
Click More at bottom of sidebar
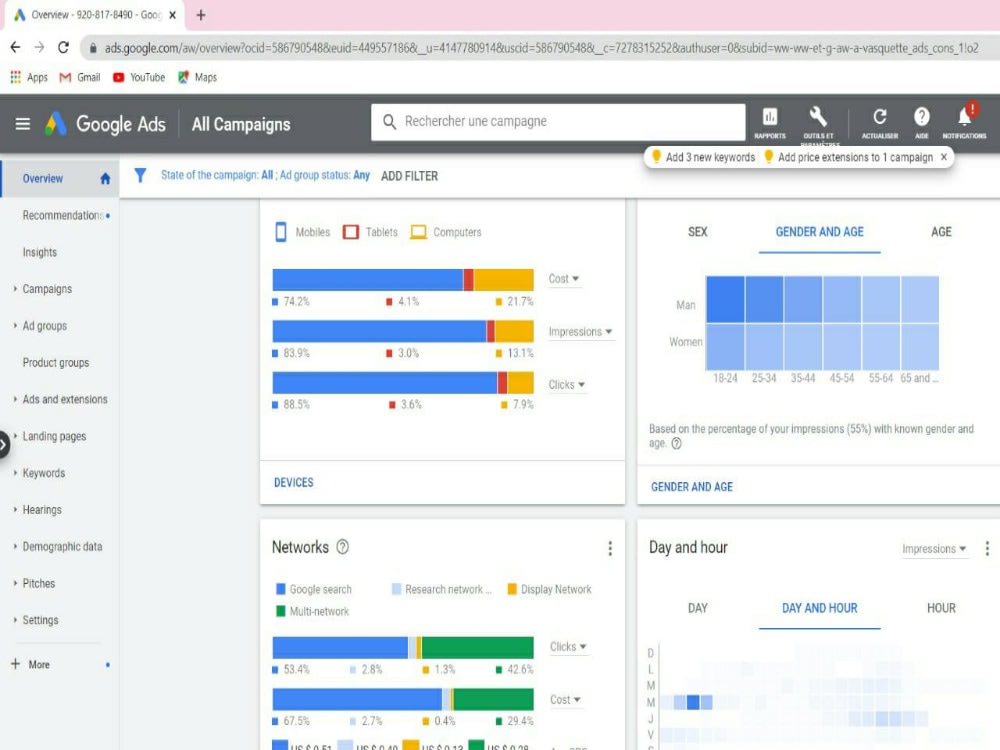coord(39,665)
